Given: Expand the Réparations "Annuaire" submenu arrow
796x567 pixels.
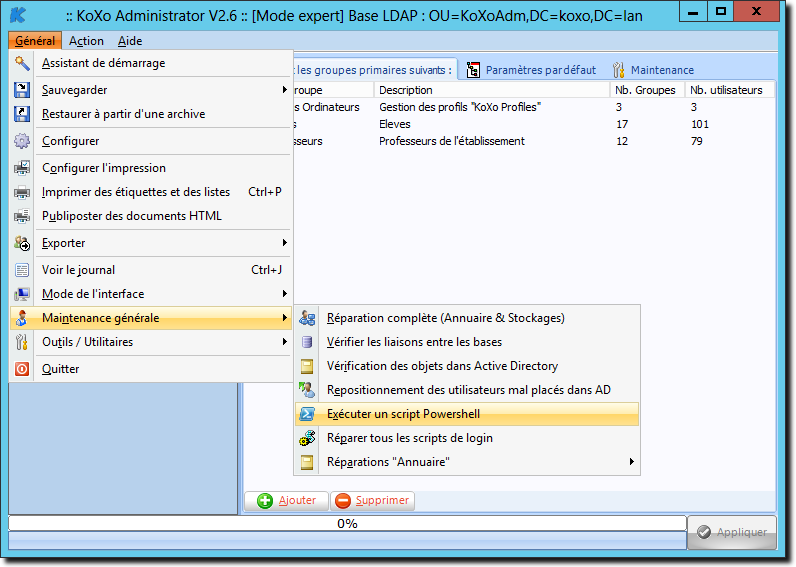Looking at the screenshot, I should point(631,461).
